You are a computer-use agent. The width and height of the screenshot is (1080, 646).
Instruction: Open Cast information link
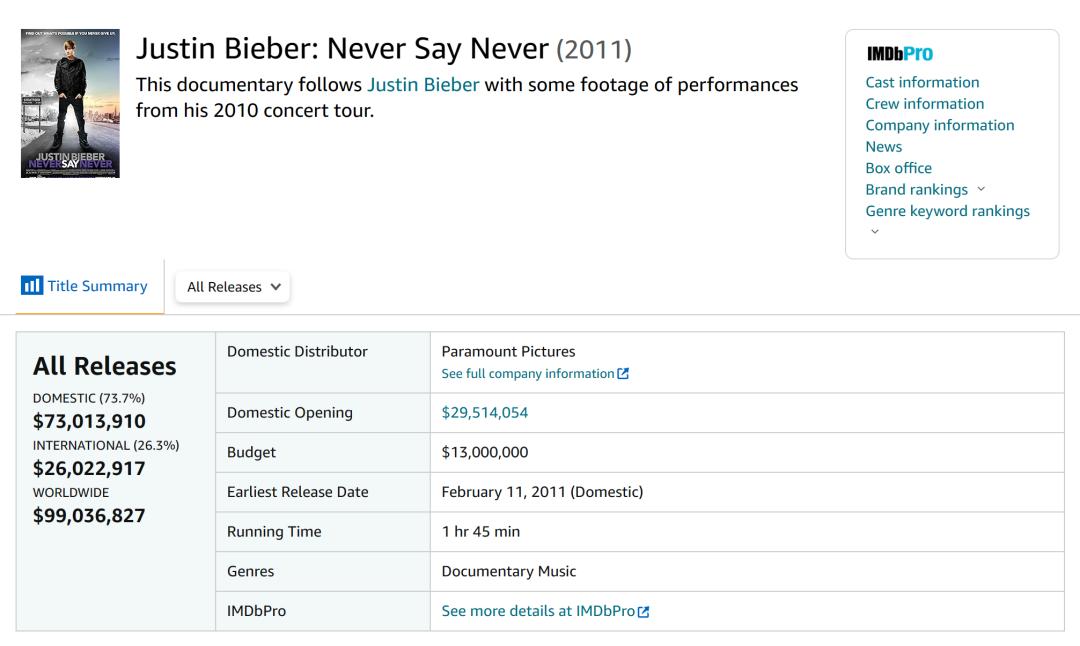(922, 82)
